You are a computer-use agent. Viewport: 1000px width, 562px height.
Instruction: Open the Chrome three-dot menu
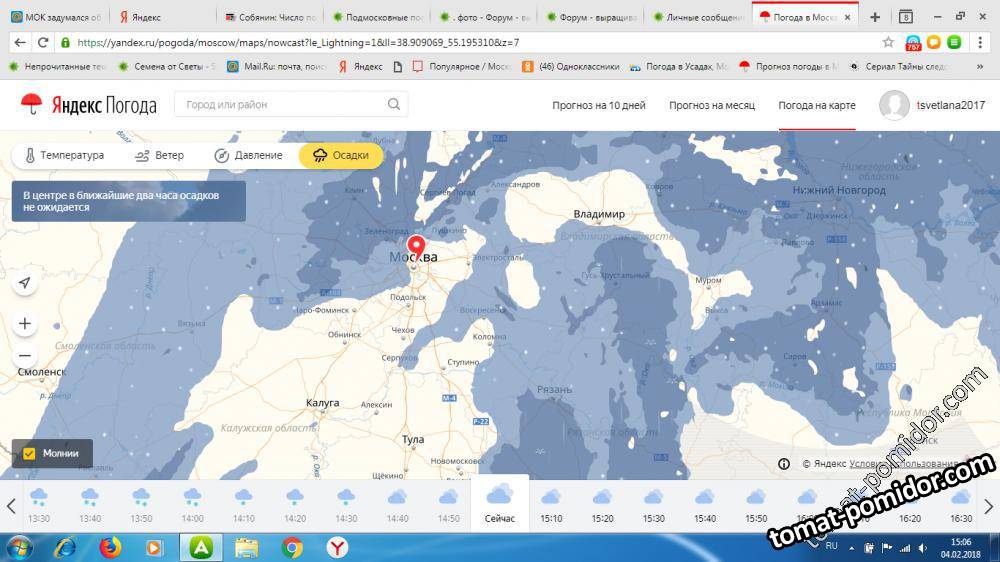pos(980,42)
